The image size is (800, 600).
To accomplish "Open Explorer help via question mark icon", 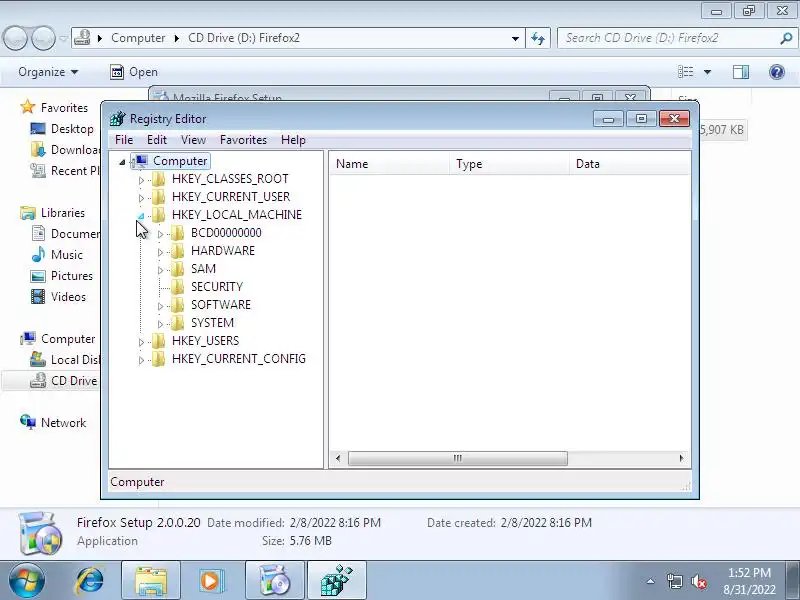I will pos(777,72).
